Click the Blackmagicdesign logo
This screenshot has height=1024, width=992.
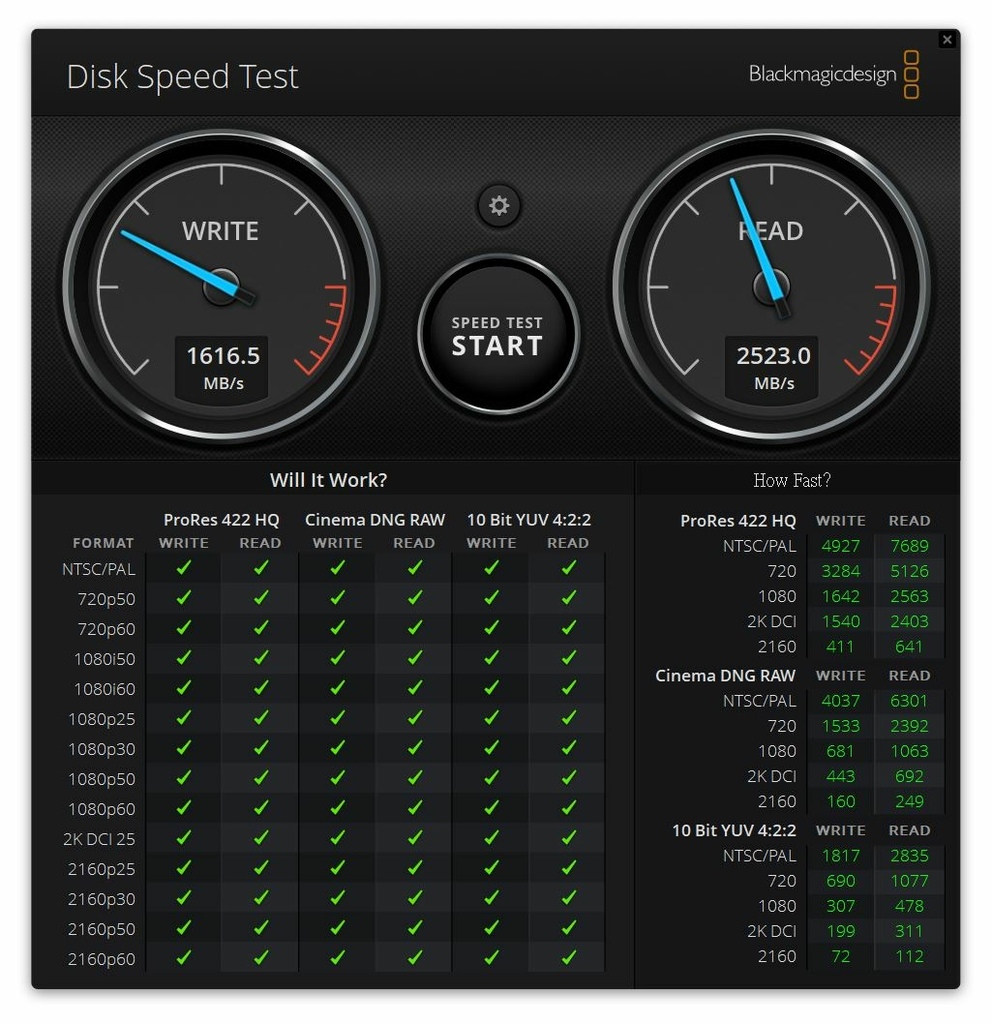834,74
